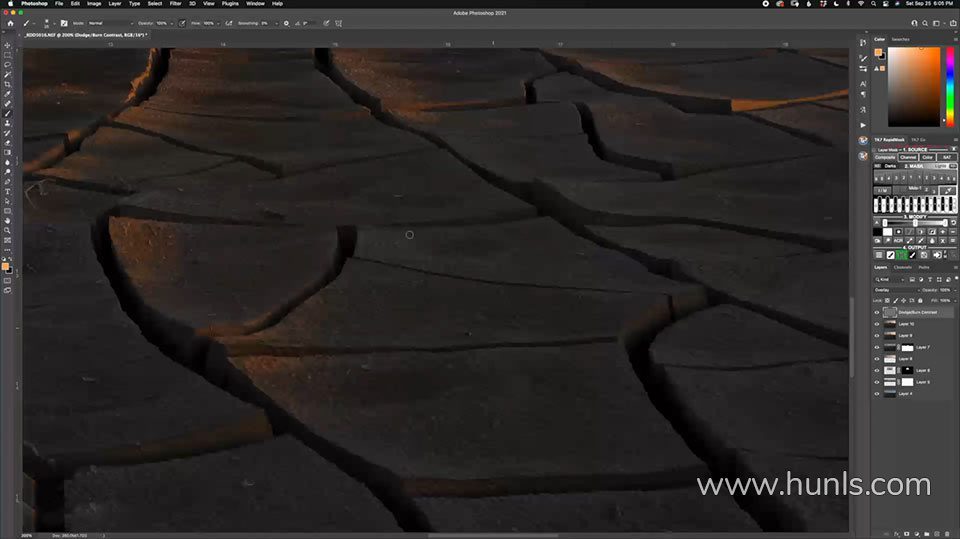Open the layer filter Kind dropdown
Viewport: 960px width, 539px height.
tap(890, 279)
